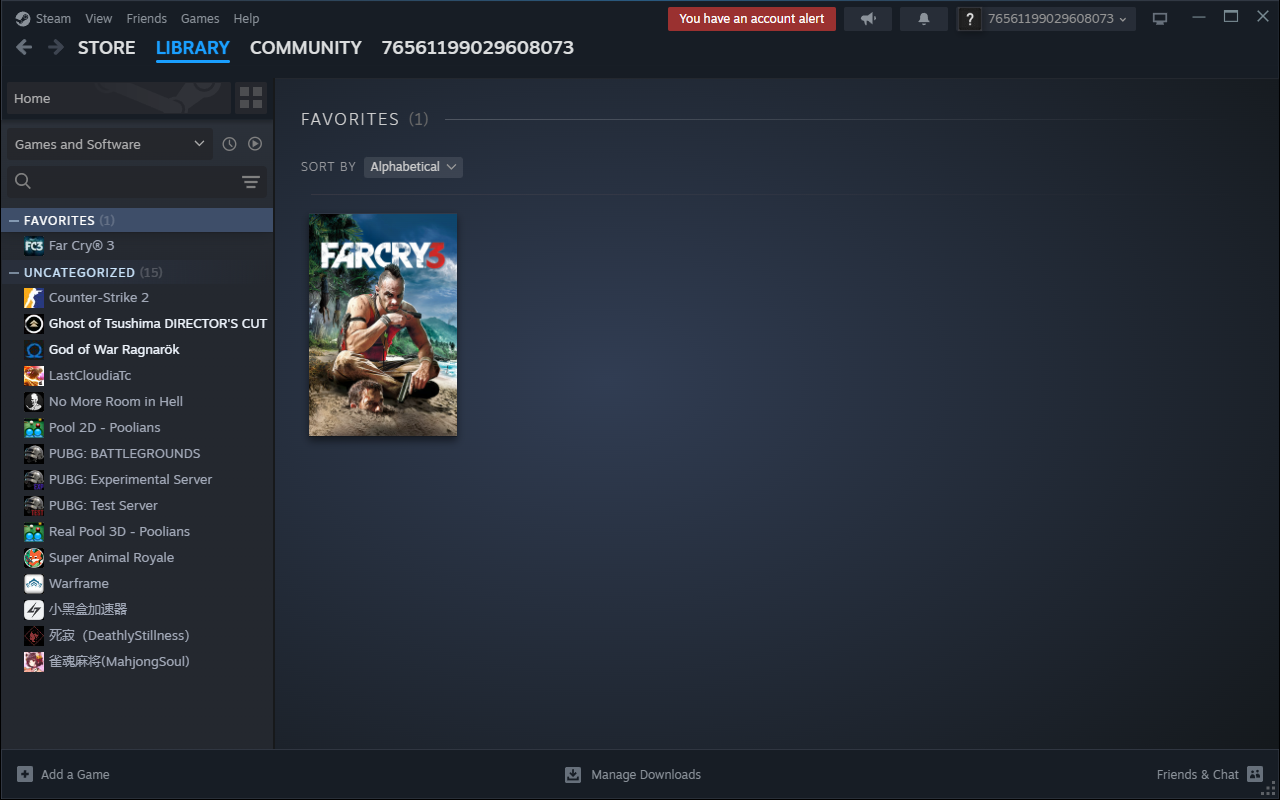Click the Warframe game icon
Viewport: 1280px width, 800px height.
(x=34, y=583)
